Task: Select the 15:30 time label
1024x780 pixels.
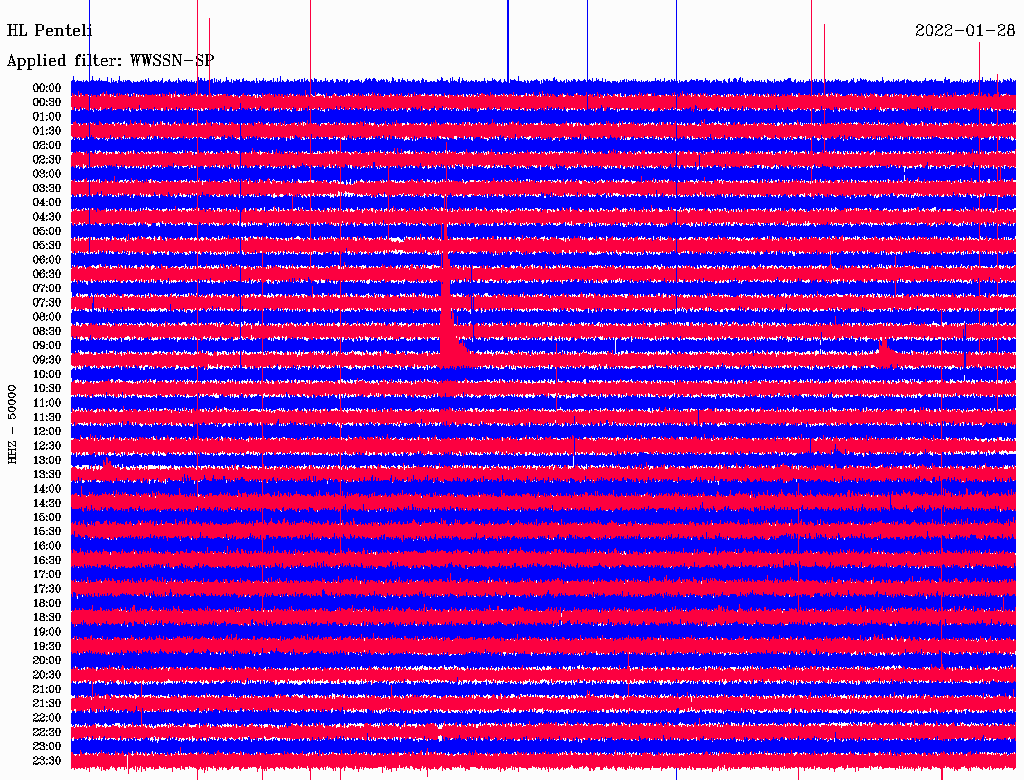Action: tap(47, 532)
